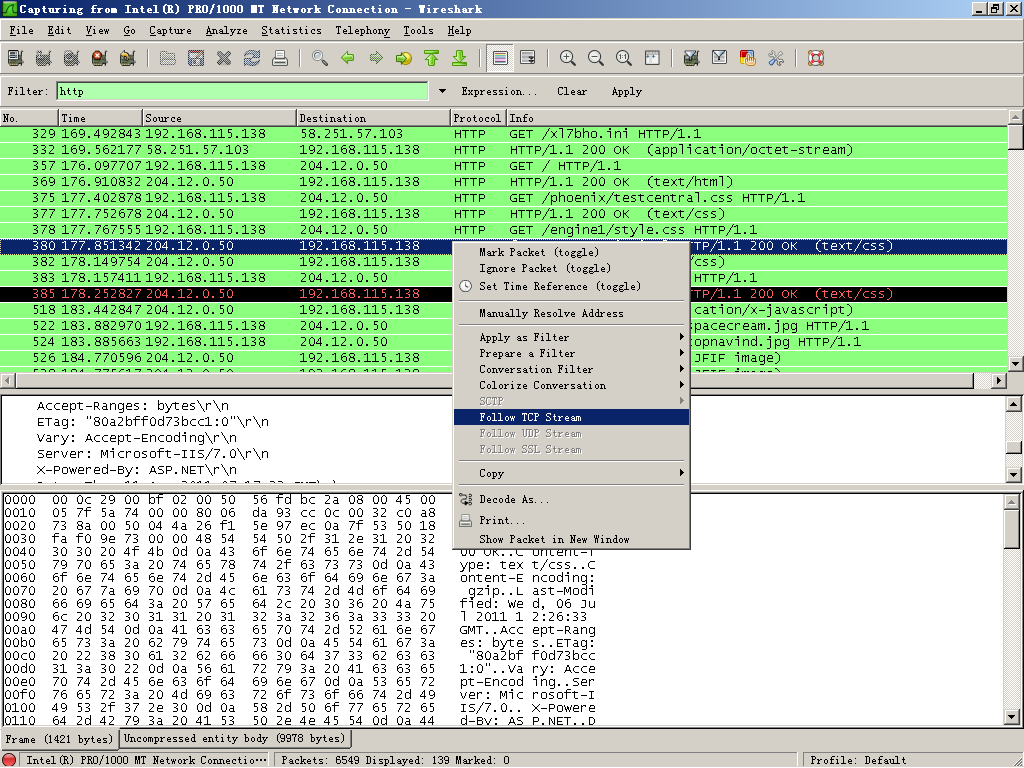1024x768 pixels.
Task: Save this capture file
Action: click(x=195, y=58)
